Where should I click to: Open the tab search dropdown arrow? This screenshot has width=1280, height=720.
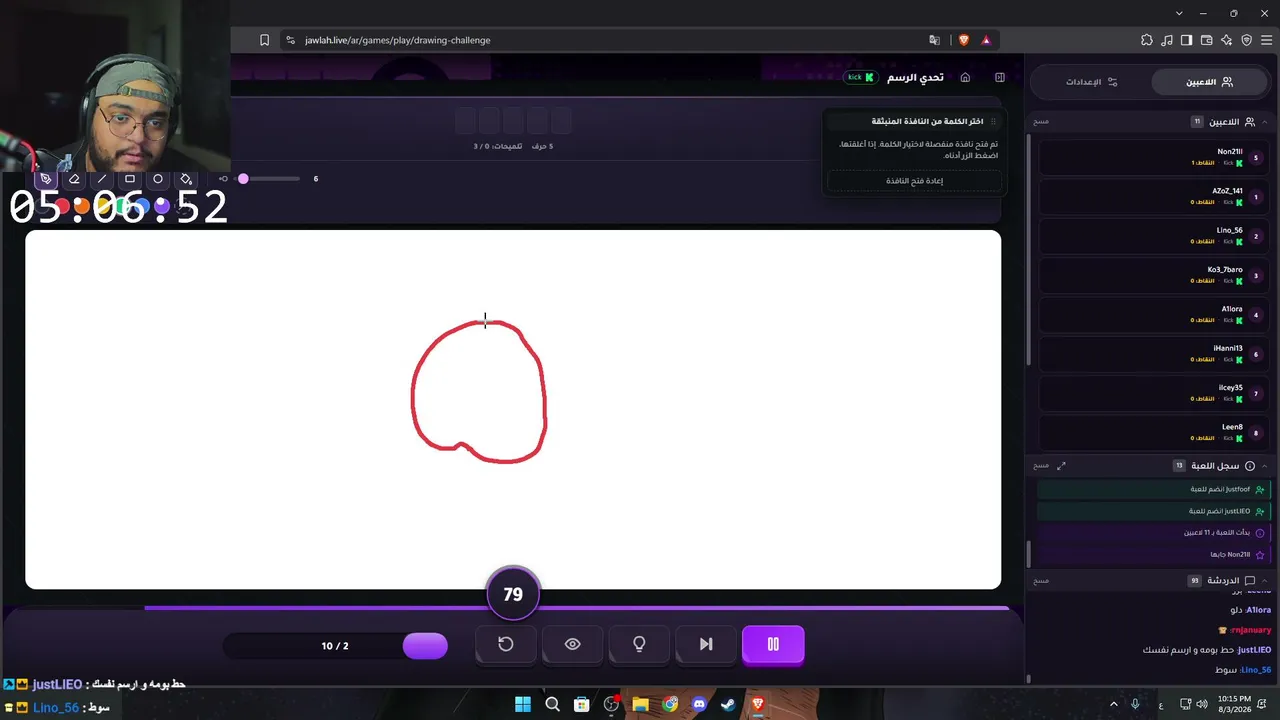(1179, 13)
